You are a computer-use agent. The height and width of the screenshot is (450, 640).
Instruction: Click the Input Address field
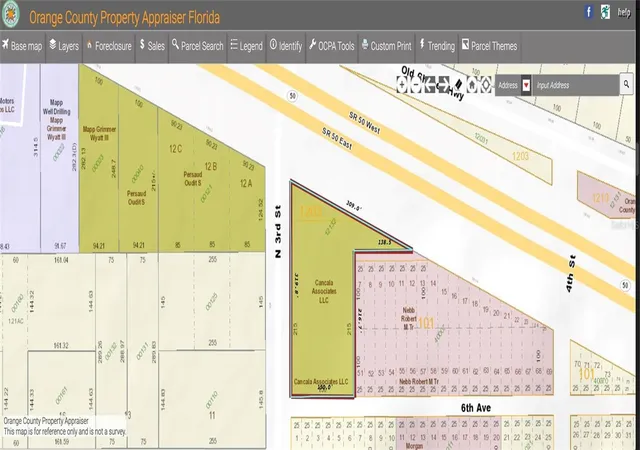coord(576,85)
